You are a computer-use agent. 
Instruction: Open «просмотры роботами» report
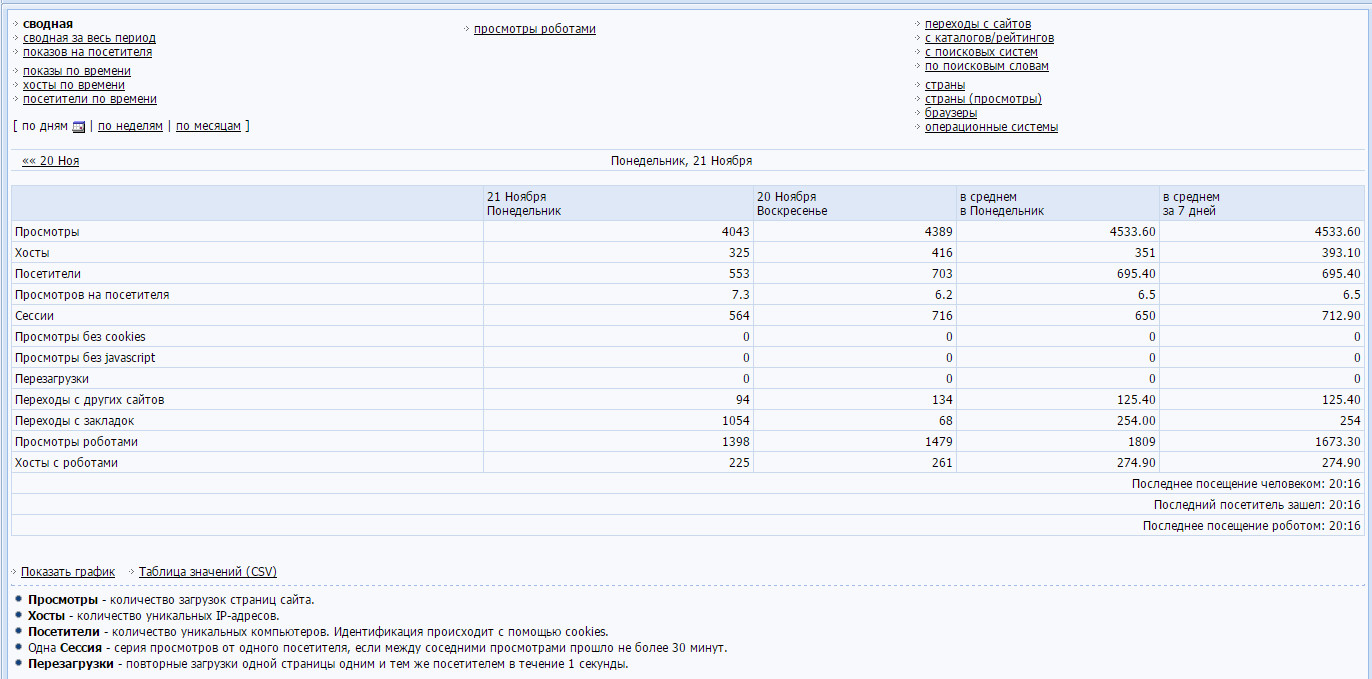coord(534,29)
